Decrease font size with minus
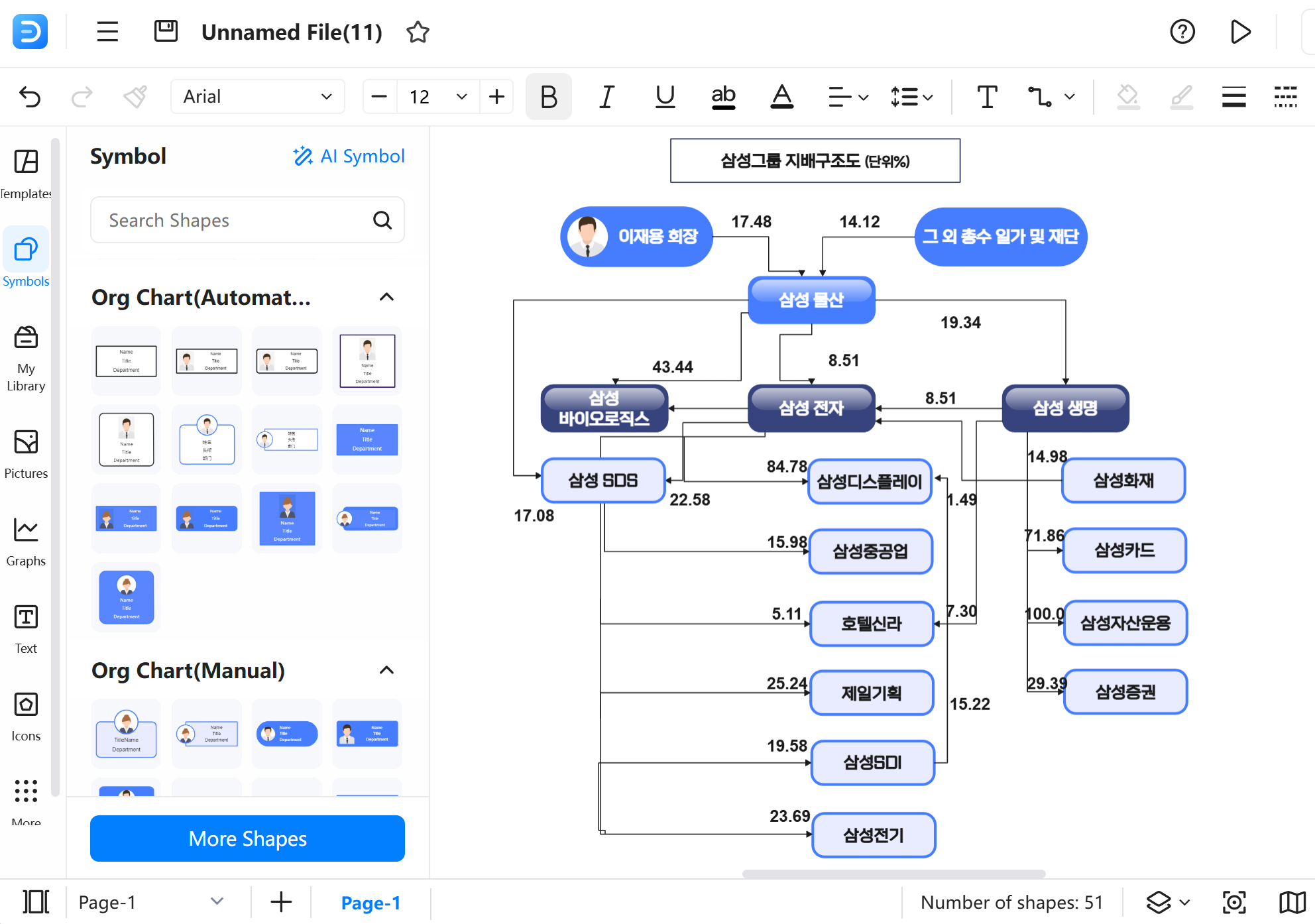The height and width of the screenshot is (924, 1315). [379, 97]
